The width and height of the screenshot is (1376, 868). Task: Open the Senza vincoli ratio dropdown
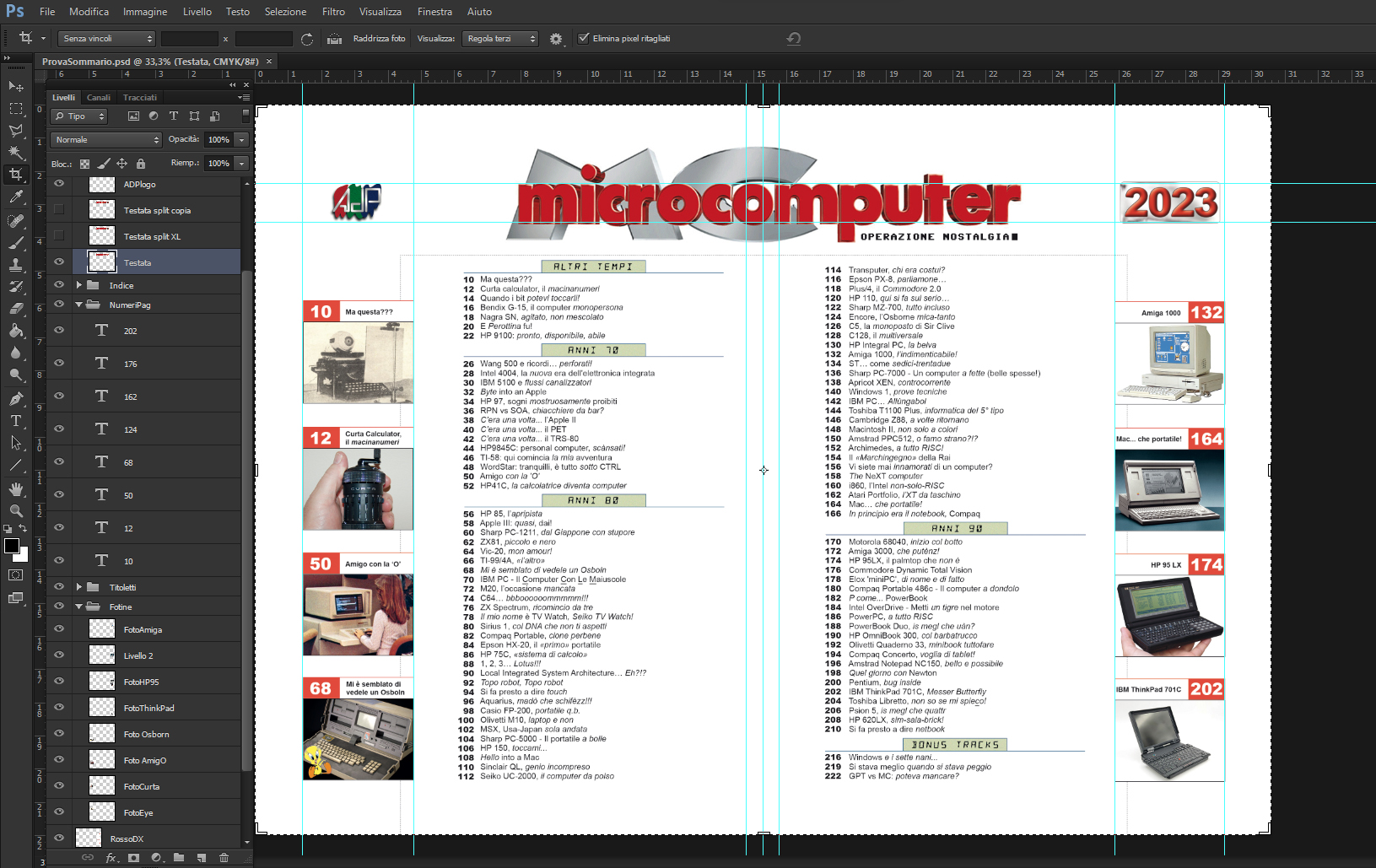[106, 39]
